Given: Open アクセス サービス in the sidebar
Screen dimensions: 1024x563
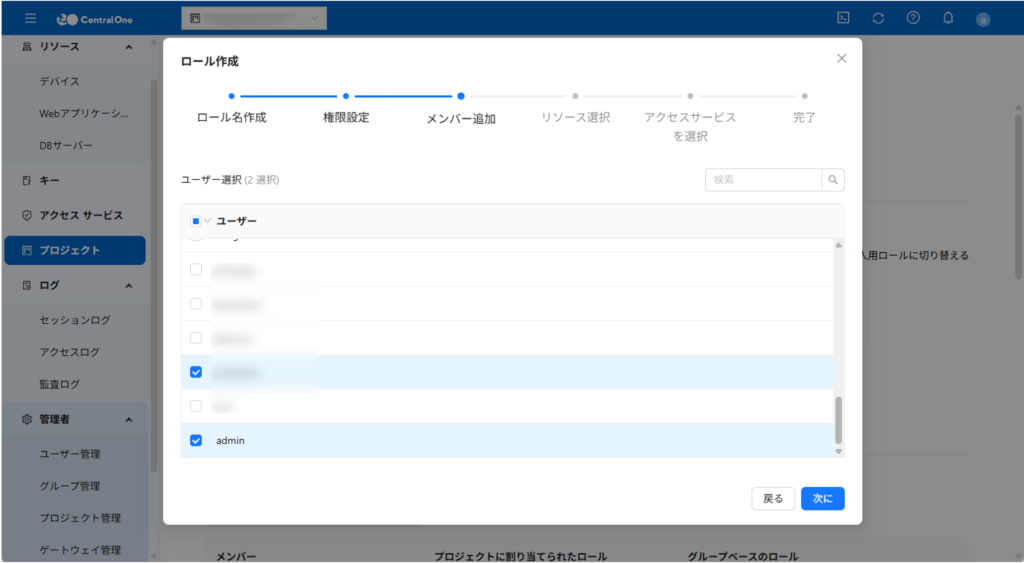Looking at the screenshot, I should tap(80, 215).
